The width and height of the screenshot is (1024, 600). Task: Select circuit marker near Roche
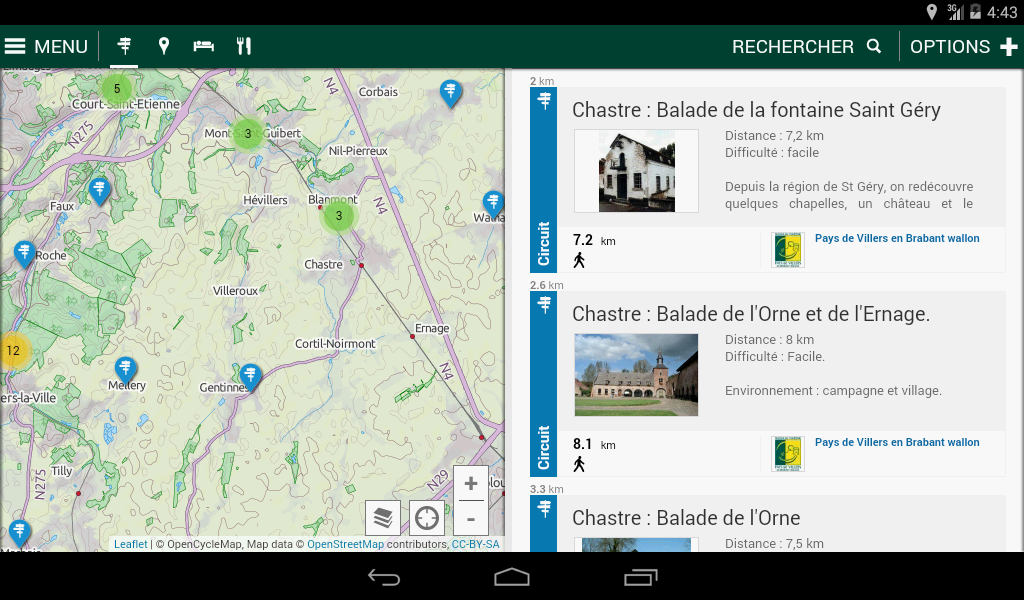coord(24,253)
